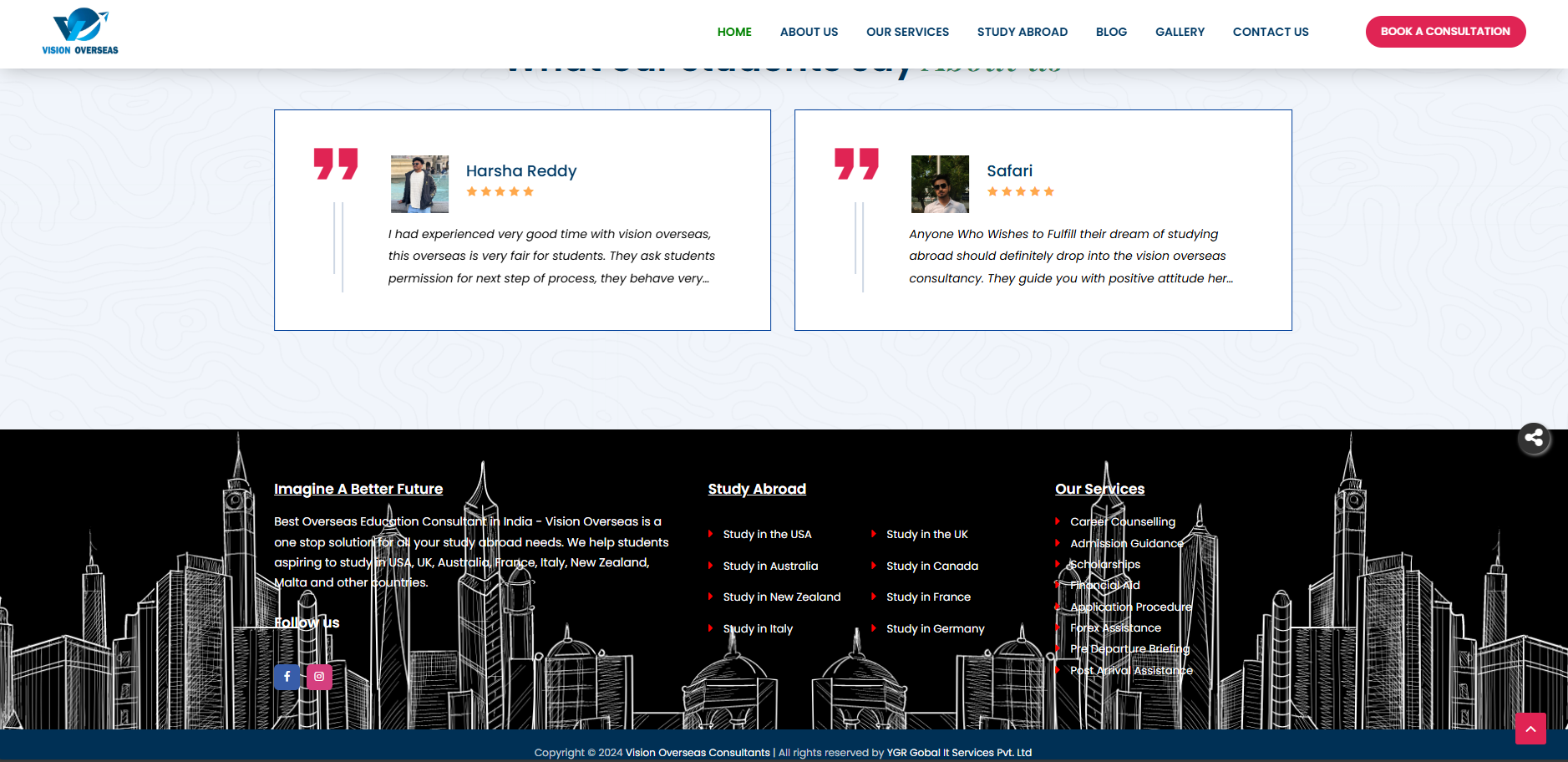
Task: Click Safari's profile photo
Action: pos(940,184)
